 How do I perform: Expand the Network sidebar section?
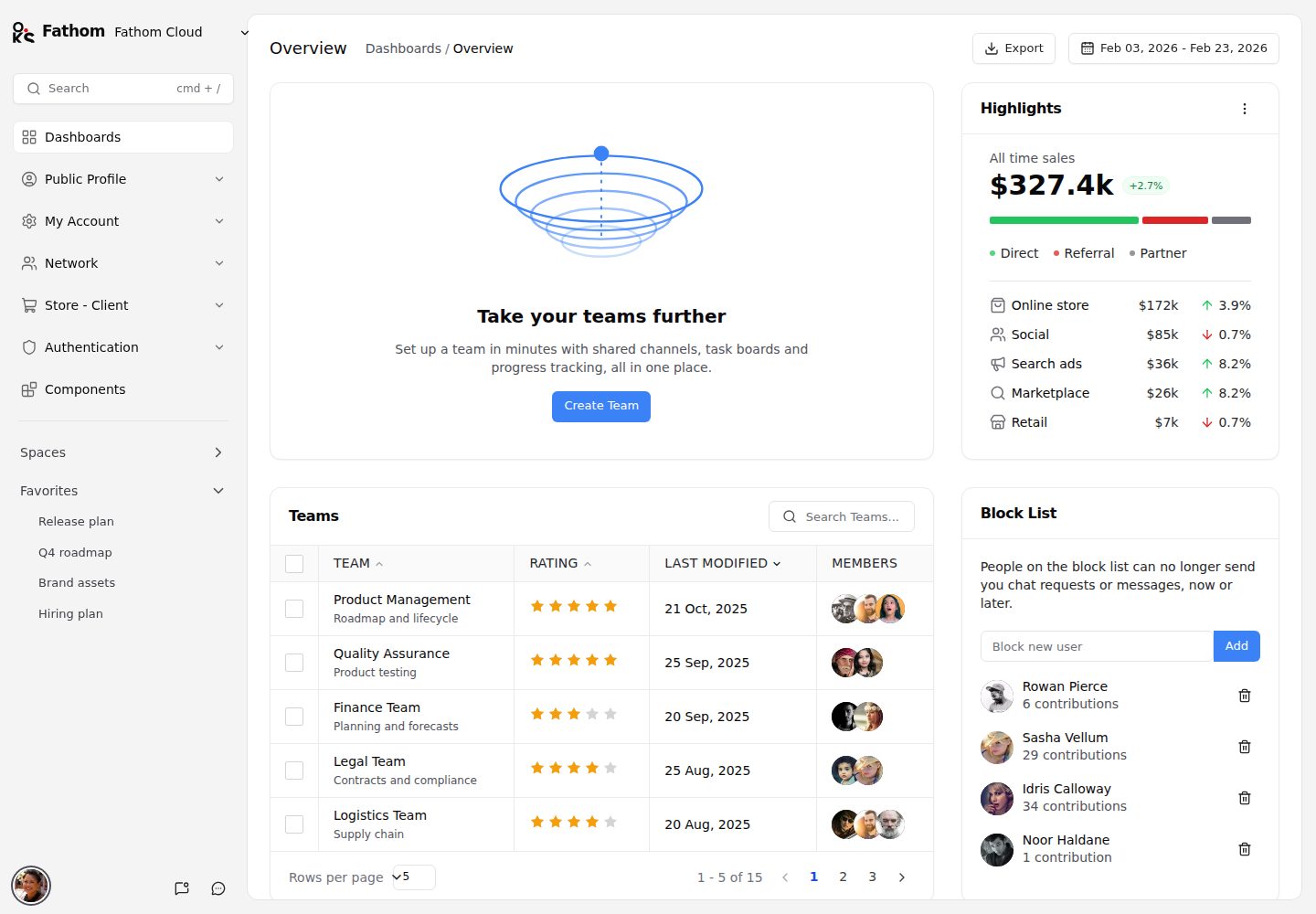[123, 263]
